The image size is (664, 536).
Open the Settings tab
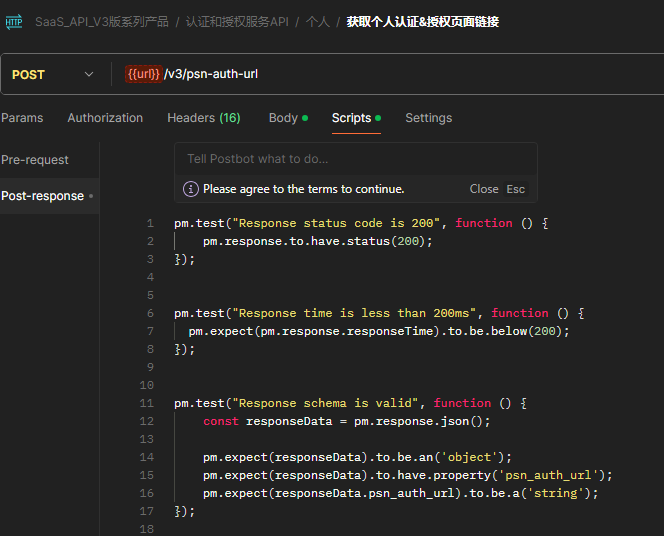(429, 118)
